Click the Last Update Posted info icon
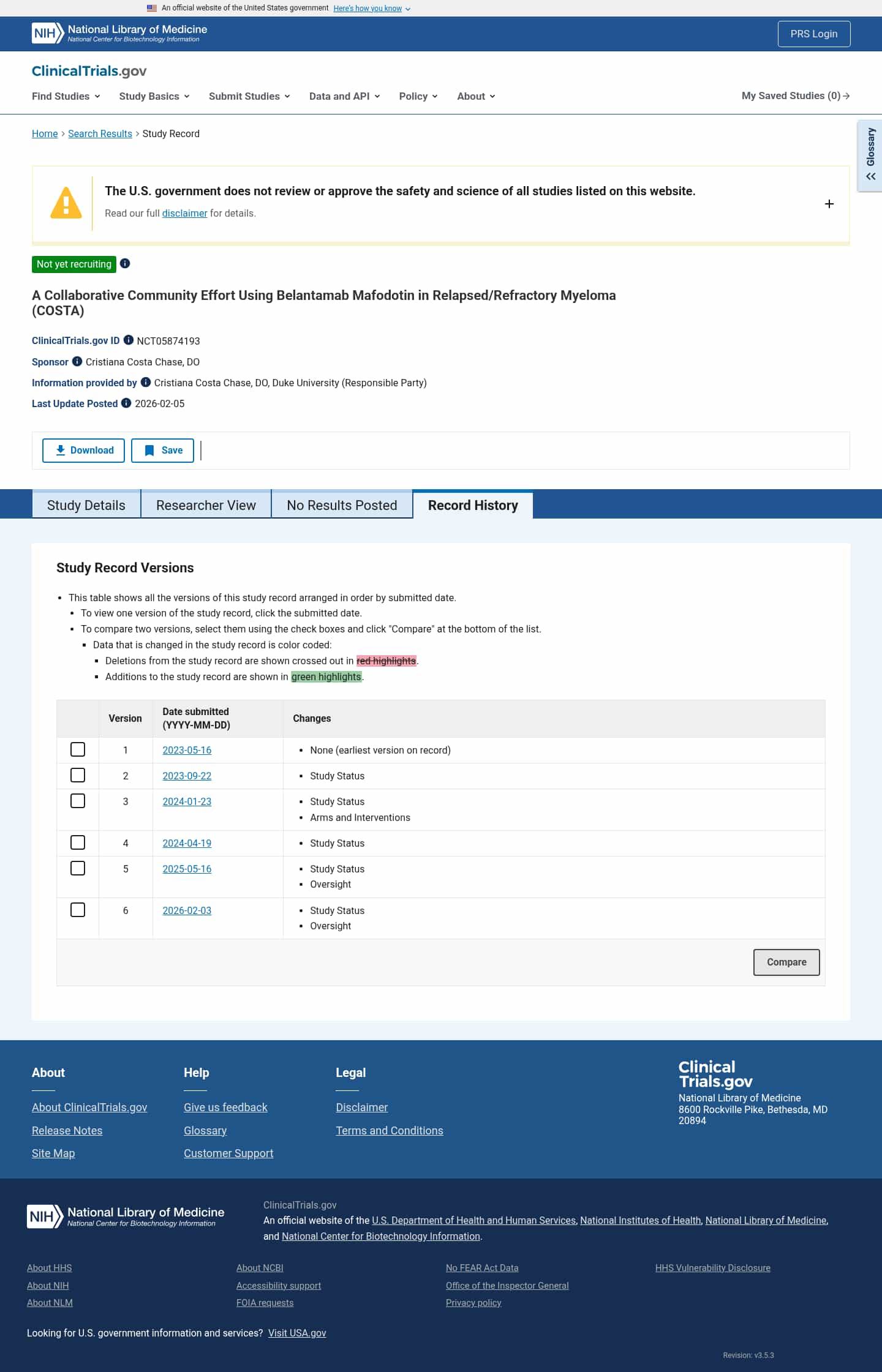Image resolution: width=882 pixels, height=1372 pixels. [x=126, y=403]
